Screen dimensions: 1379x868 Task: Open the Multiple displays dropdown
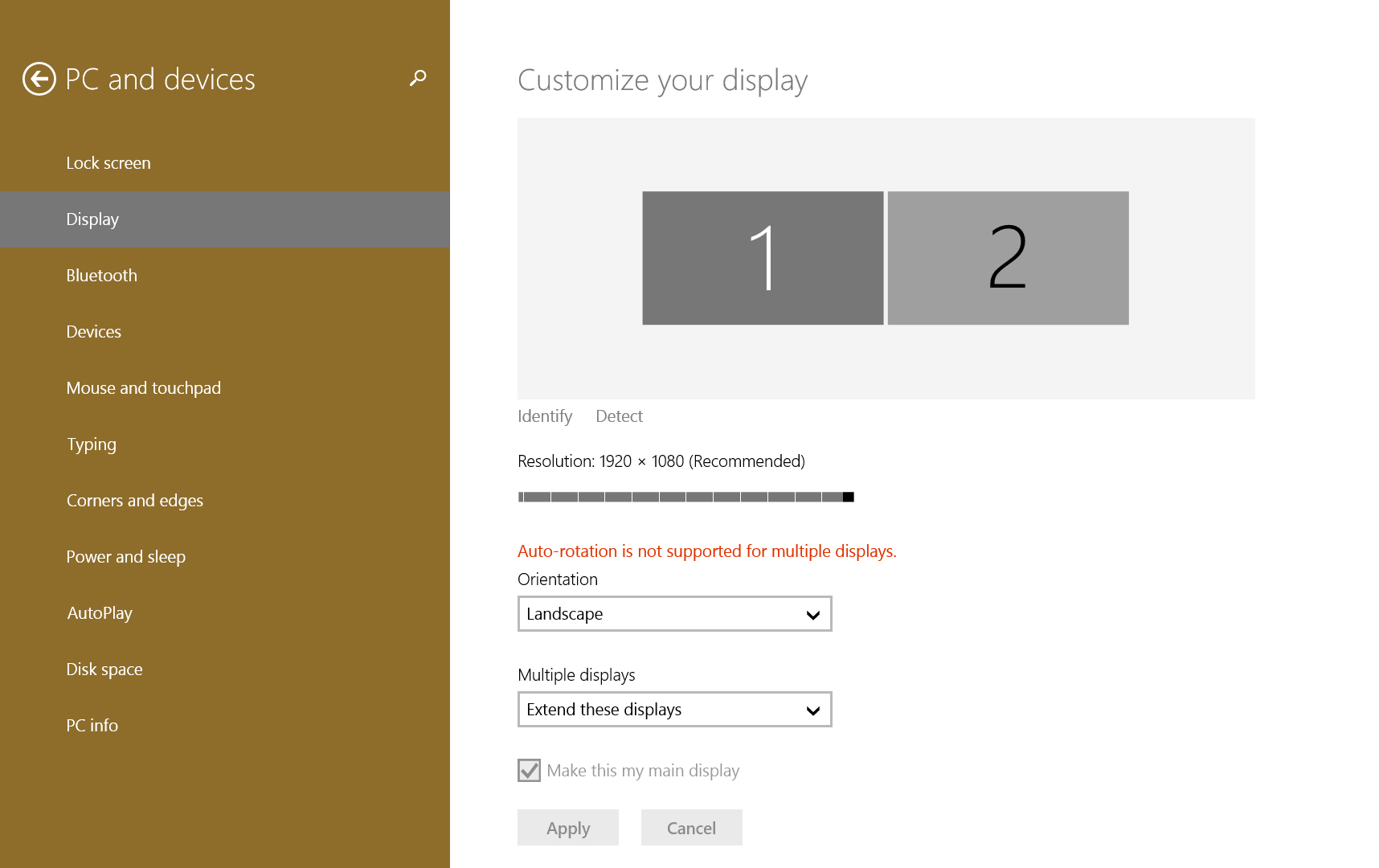pyautogui.click(x=674, y=710)
